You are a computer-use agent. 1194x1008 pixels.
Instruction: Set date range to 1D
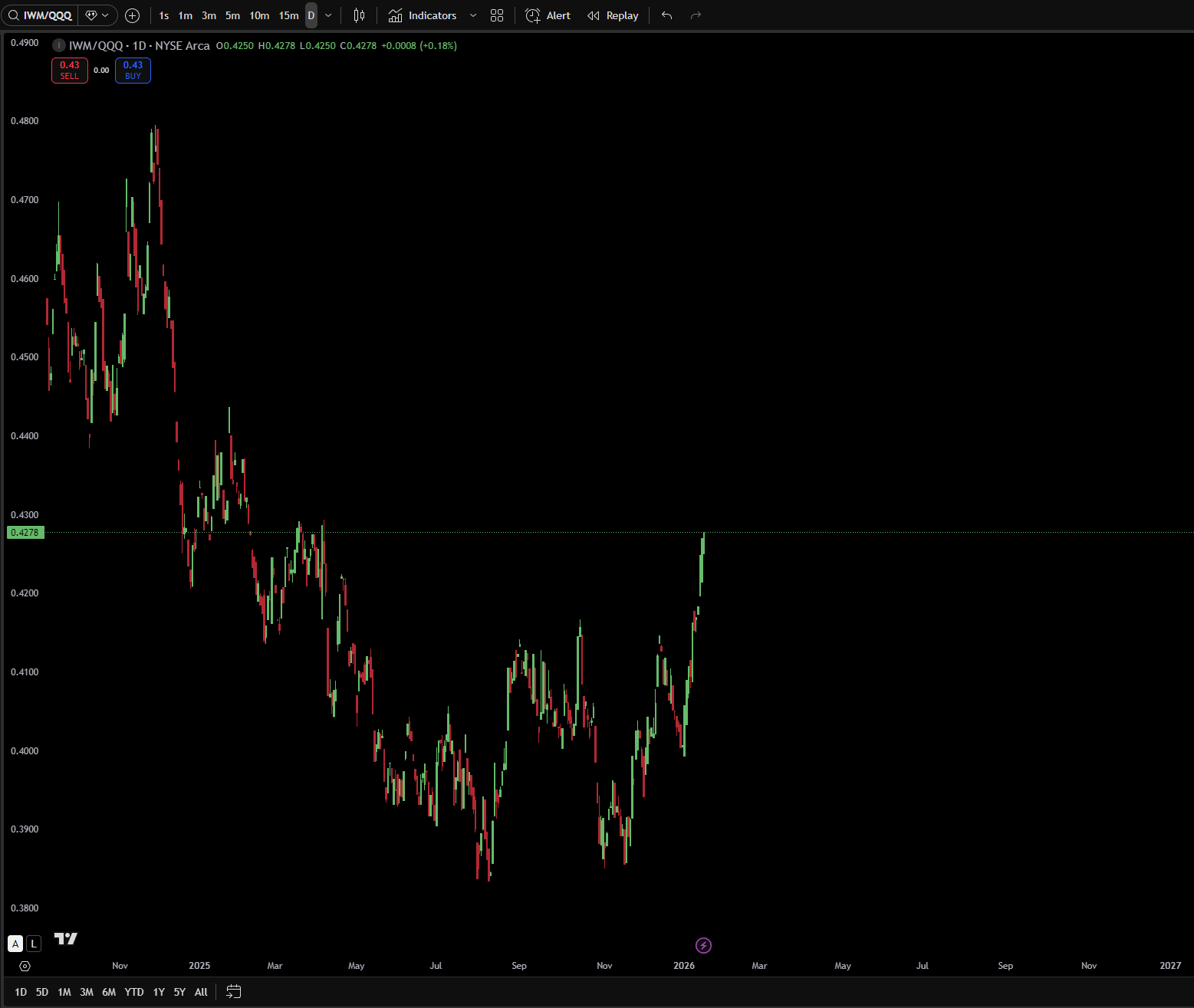[21, 992]
